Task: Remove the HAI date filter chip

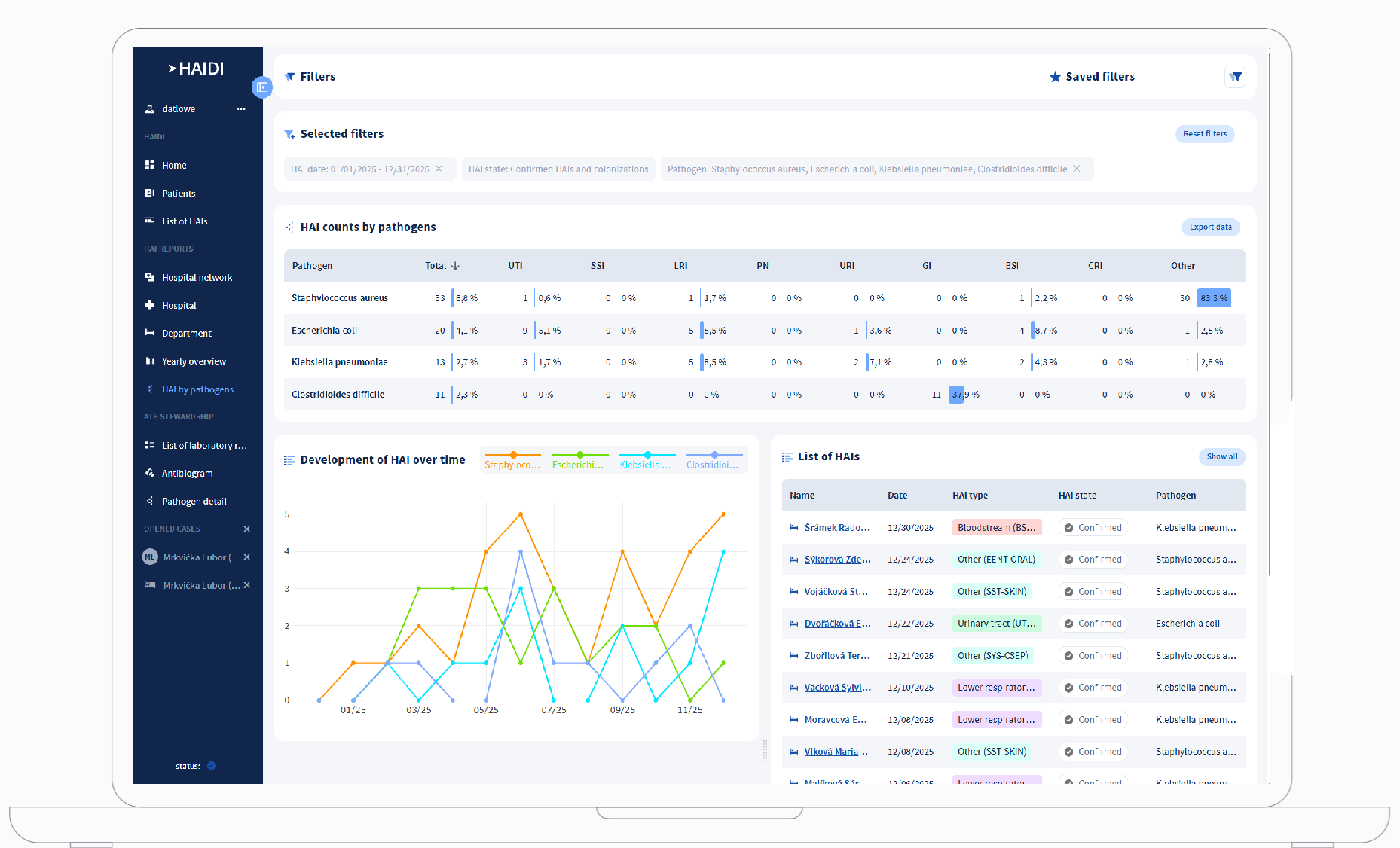Action: 439,169
